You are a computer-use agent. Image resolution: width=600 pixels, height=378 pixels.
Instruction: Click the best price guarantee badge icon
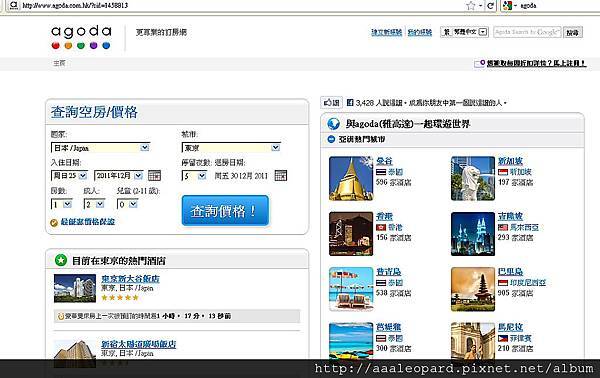pos(54,223)
